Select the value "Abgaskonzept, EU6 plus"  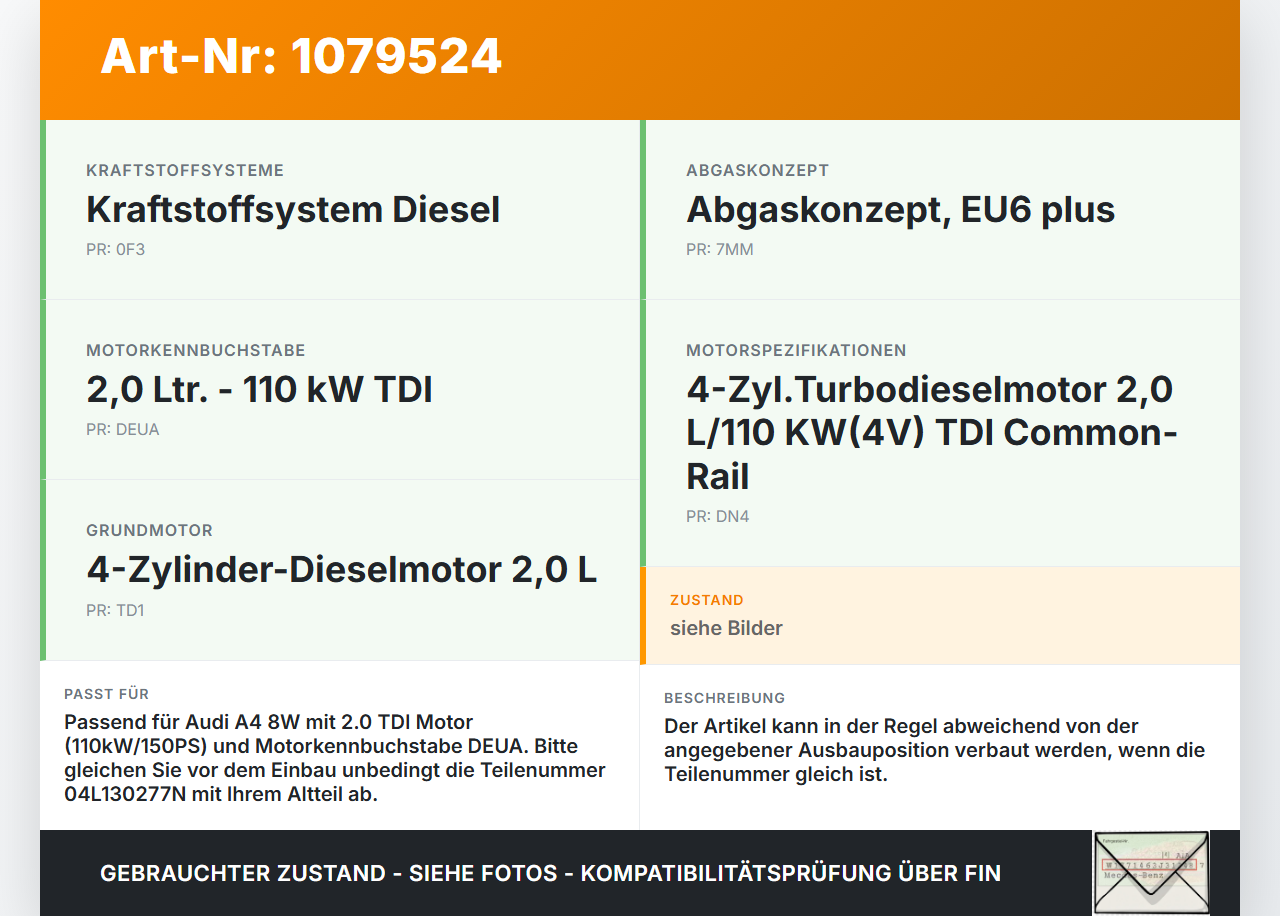(900, 210)
